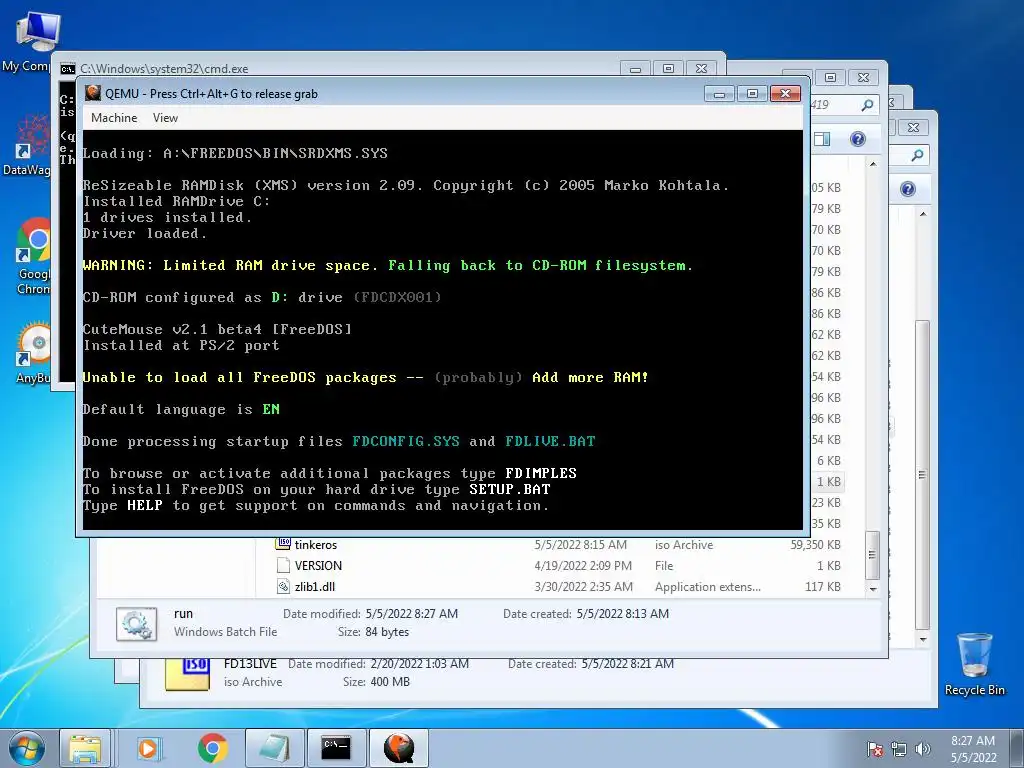Screen dimensions: 1024x768
Task: Open Chrome from the taskbar
Action: pyautogui.click(x=213, y=748)
